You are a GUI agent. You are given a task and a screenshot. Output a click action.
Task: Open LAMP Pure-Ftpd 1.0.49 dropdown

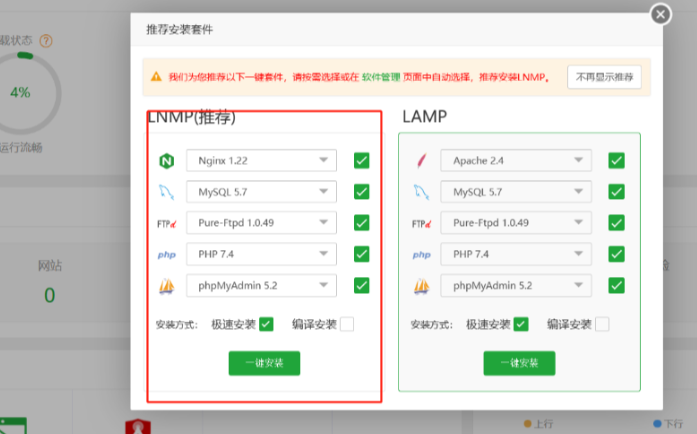(x=516, y=223)
